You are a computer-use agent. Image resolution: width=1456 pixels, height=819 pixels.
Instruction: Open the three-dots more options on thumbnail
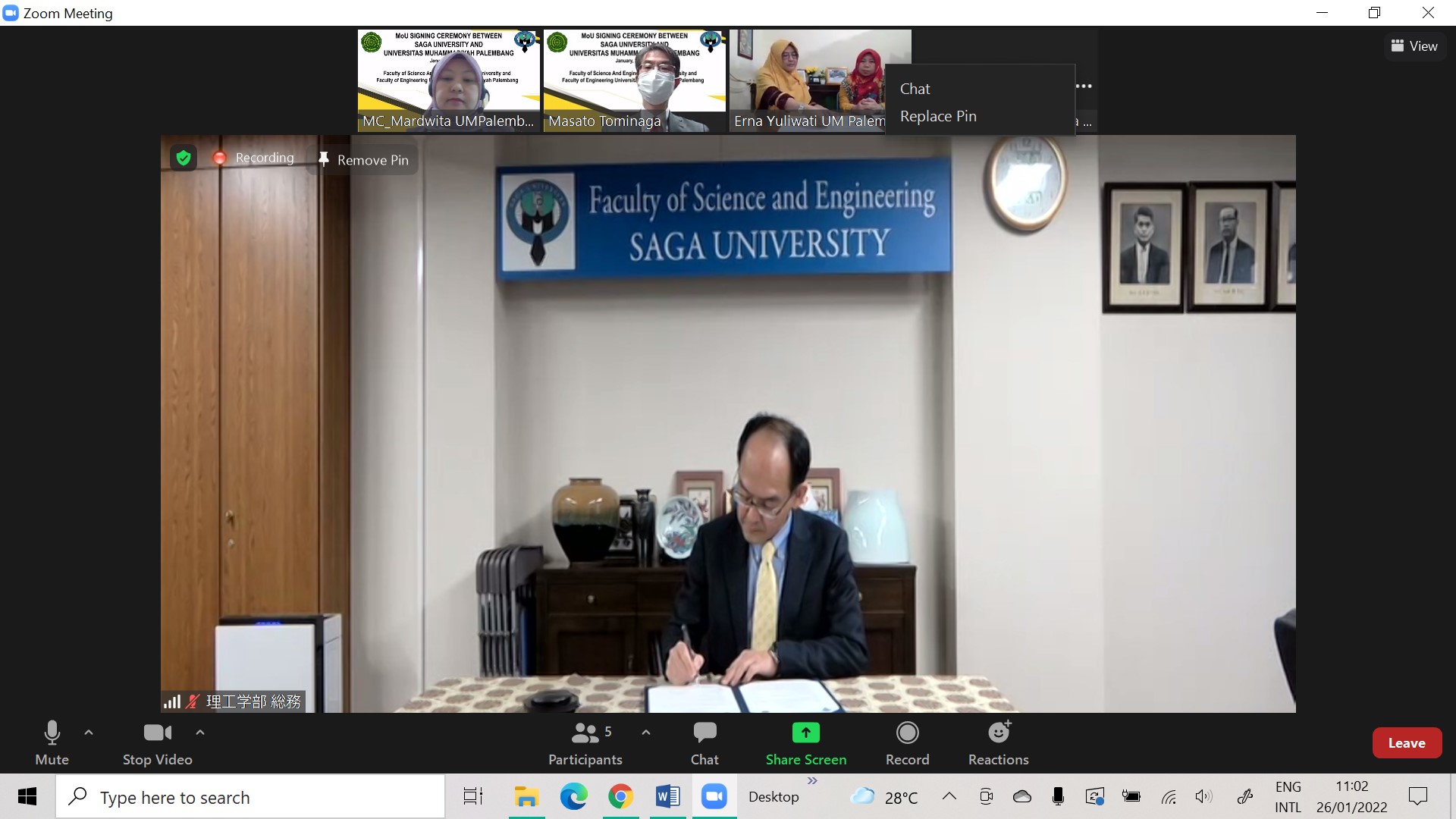(1084, 86)
